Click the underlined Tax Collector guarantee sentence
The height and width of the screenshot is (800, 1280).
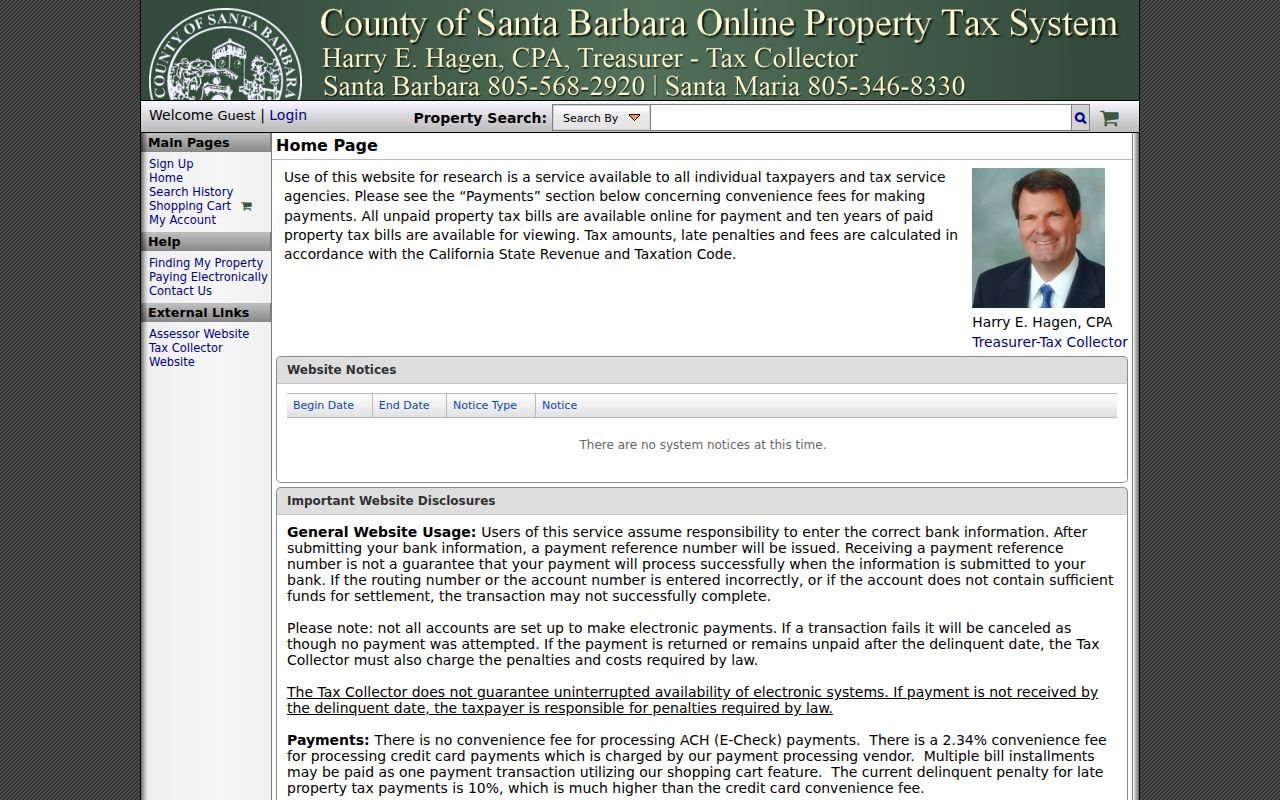tap(692, 700)
